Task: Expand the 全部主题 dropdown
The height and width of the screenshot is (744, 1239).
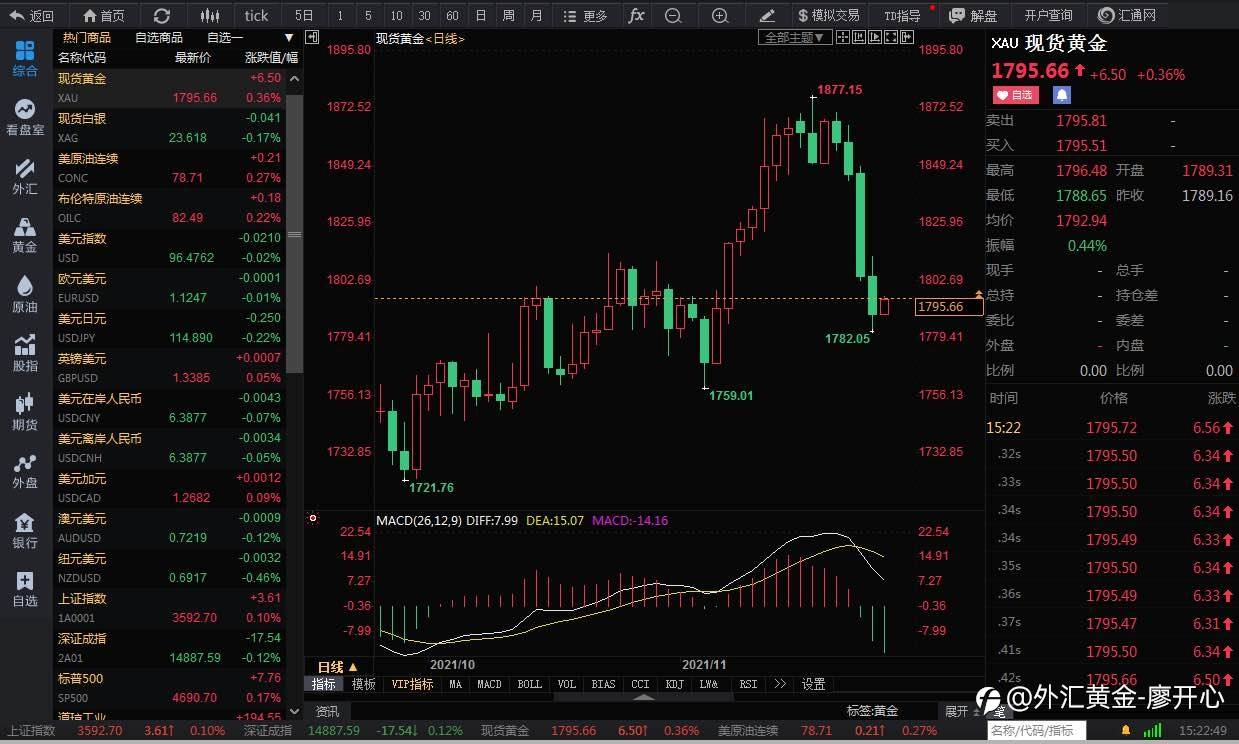Action: 796,37
